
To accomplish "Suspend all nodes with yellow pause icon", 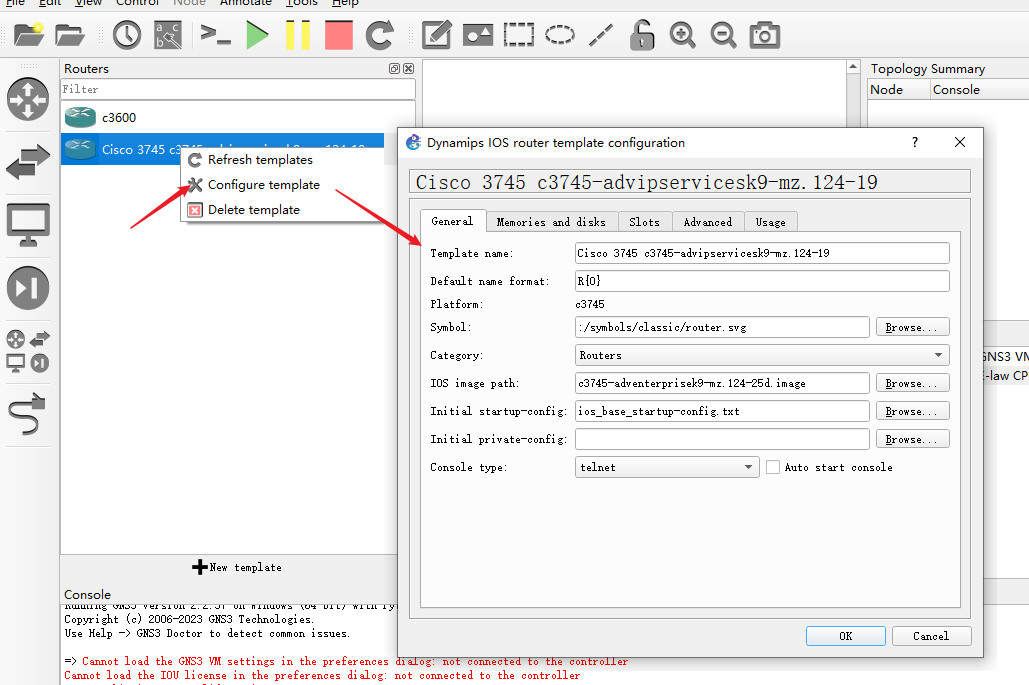I will (297, 35).
